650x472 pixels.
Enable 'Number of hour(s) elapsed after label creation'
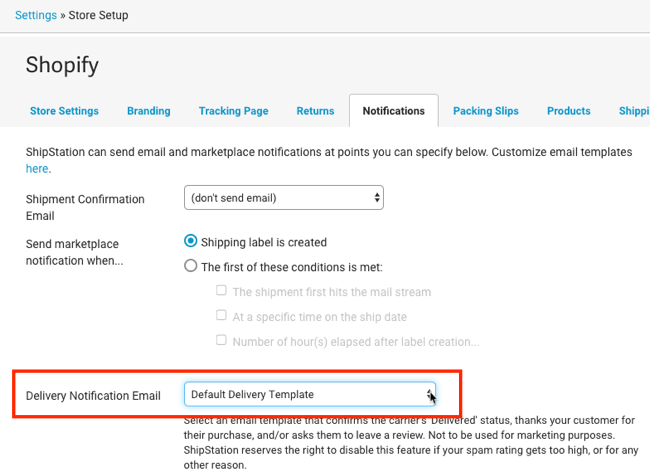pyautogui.click(x=221, y=340)
